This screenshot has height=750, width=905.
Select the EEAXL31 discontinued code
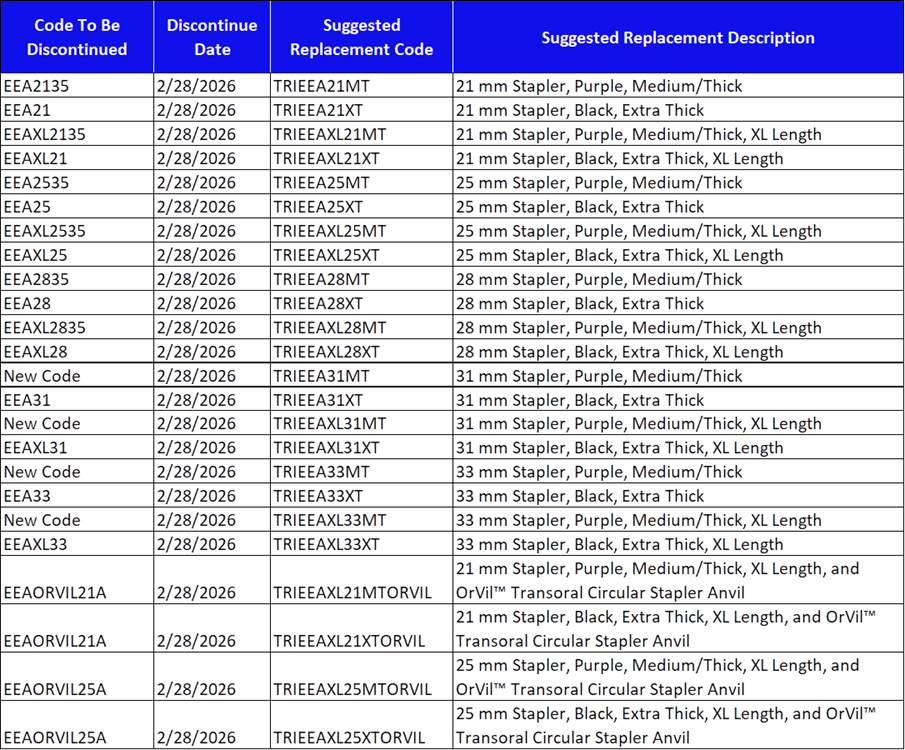(36, 448)
